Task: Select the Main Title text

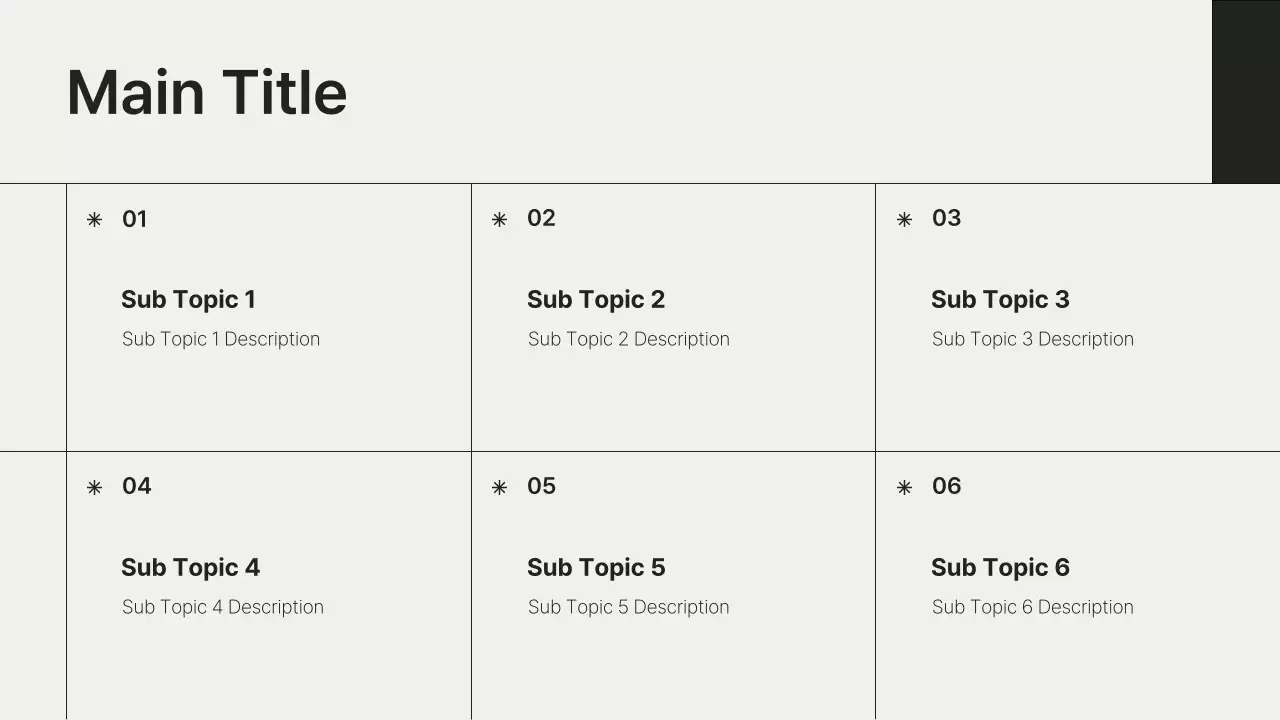Action: pos(207,92)
